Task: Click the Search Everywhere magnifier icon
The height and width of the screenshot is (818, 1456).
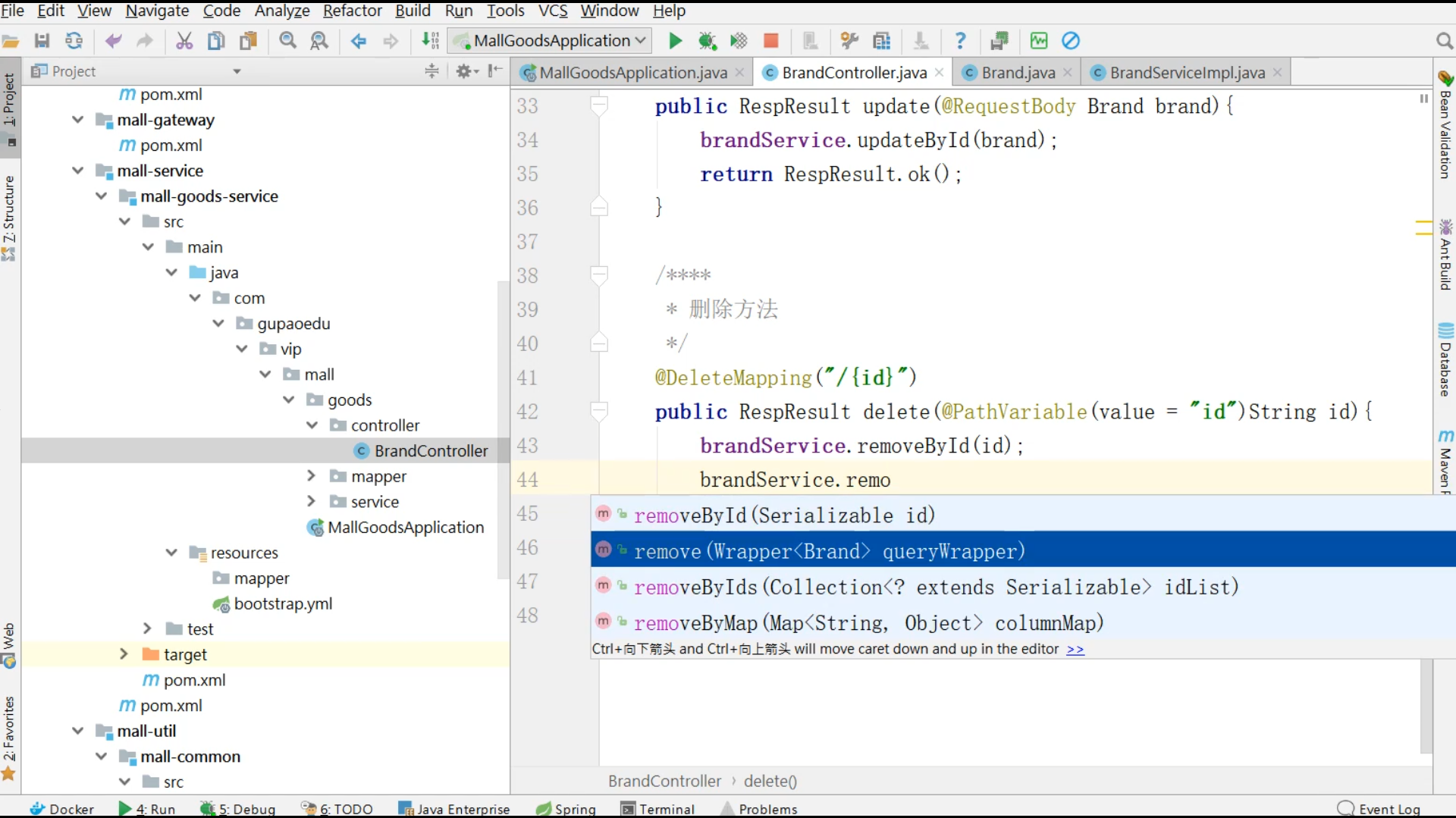Action: 1444,41
